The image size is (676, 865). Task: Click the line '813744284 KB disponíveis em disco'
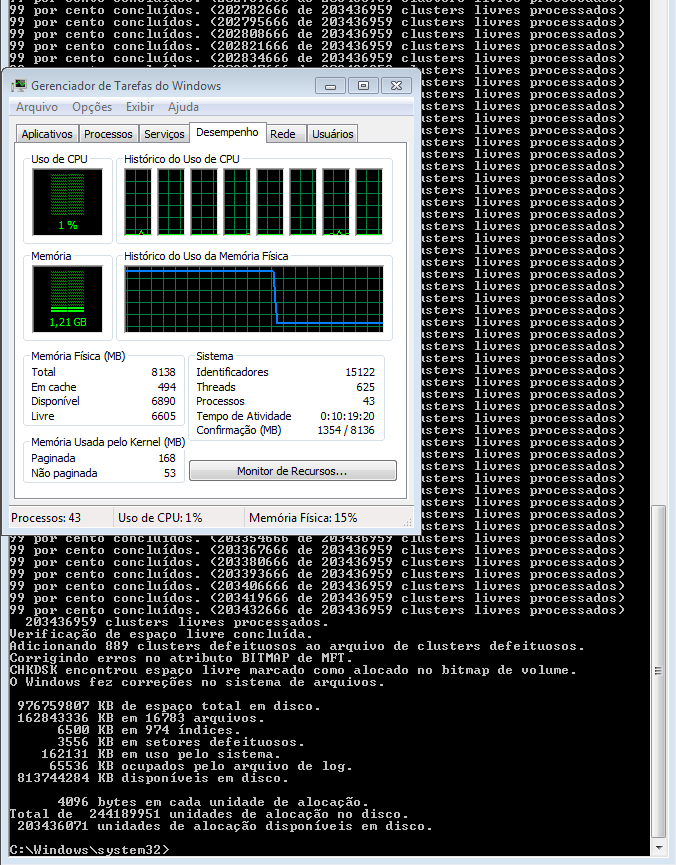(x=153, y=778)
